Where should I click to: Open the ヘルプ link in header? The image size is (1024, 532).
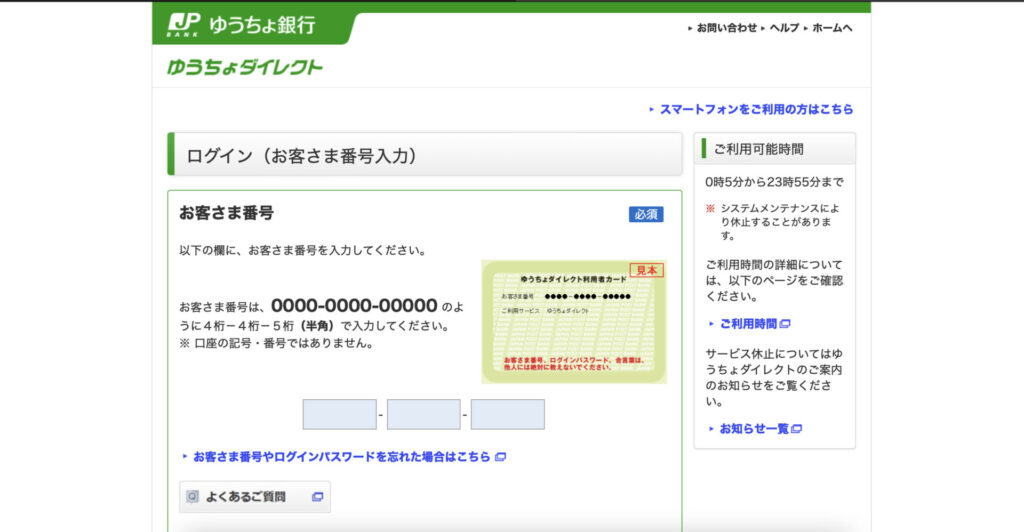[x=784, y=28]
